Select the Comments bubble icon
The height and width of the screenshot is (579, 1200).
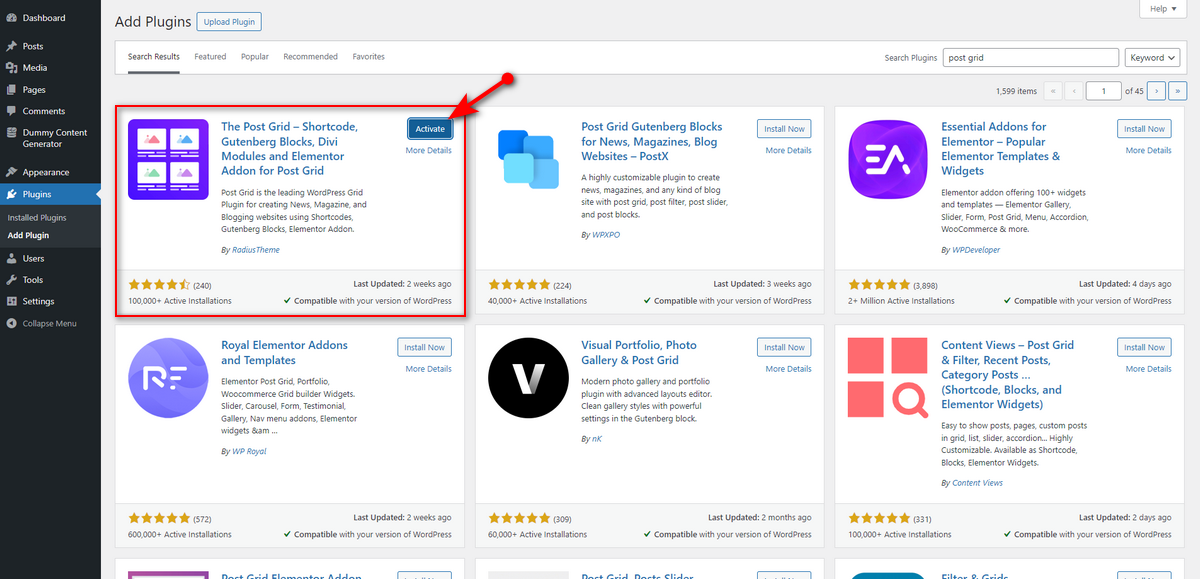(x=11, y=111)
